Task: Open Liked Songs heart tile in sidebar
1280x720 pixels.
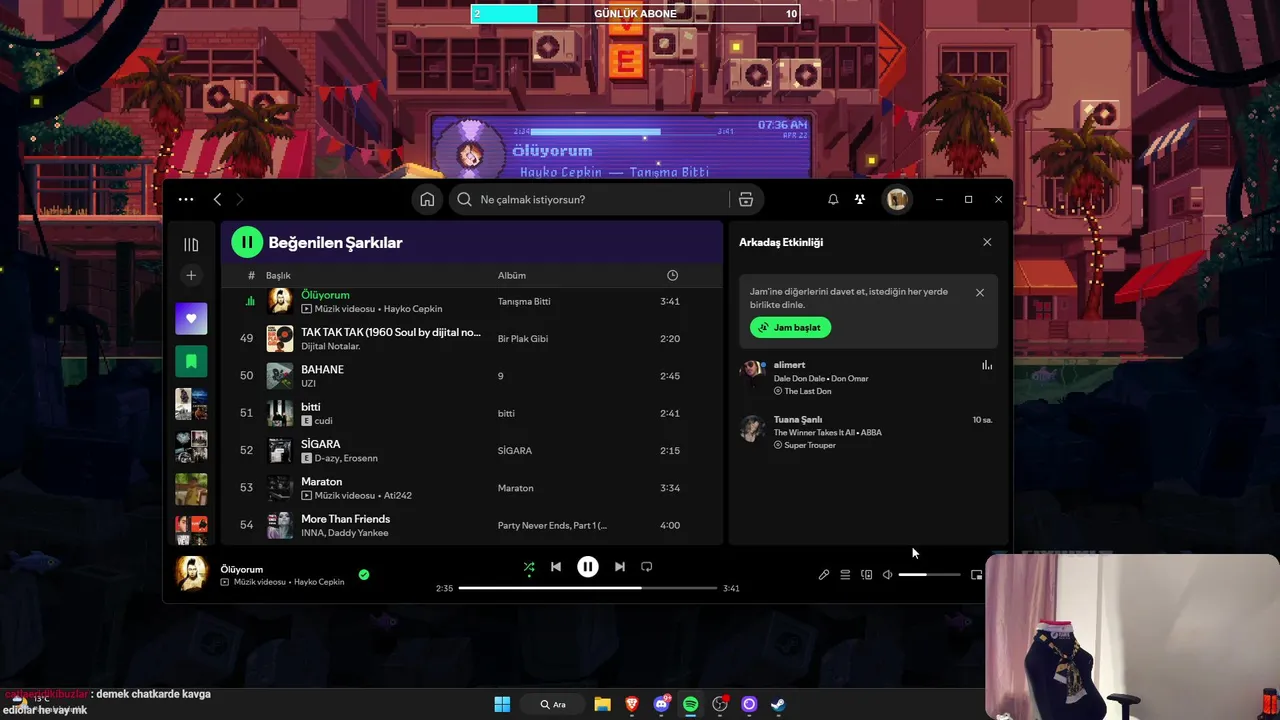Action: point(191,319)
